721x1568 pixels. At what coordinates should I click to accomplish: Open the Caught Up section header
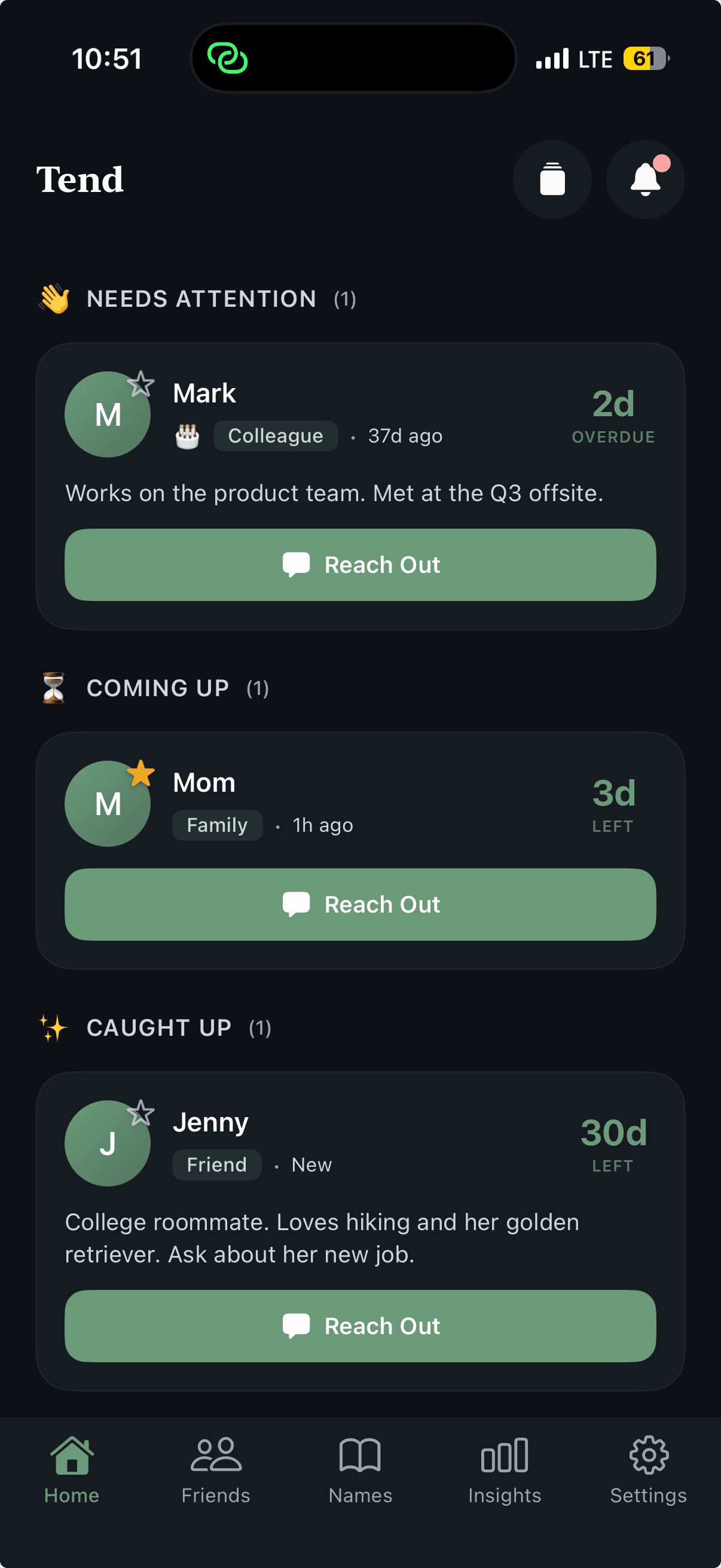(x=160, y=1027)
